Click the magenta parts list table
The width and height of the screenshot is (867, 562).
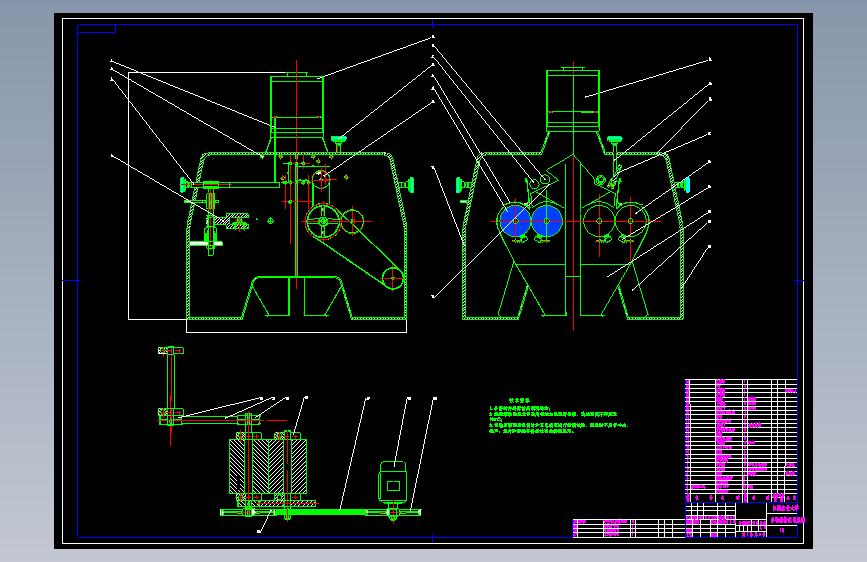coord(741,440)
